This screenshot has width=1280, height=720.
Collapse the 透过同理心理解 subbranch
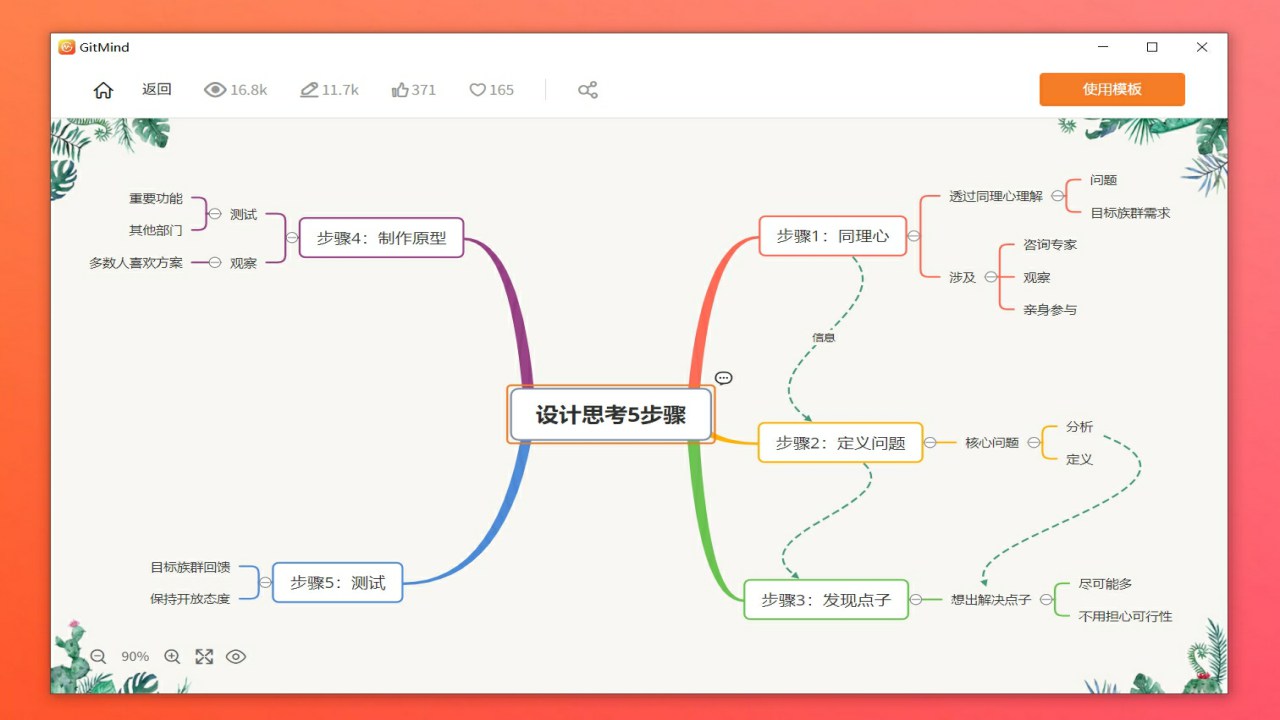(x=1057, y=196)
